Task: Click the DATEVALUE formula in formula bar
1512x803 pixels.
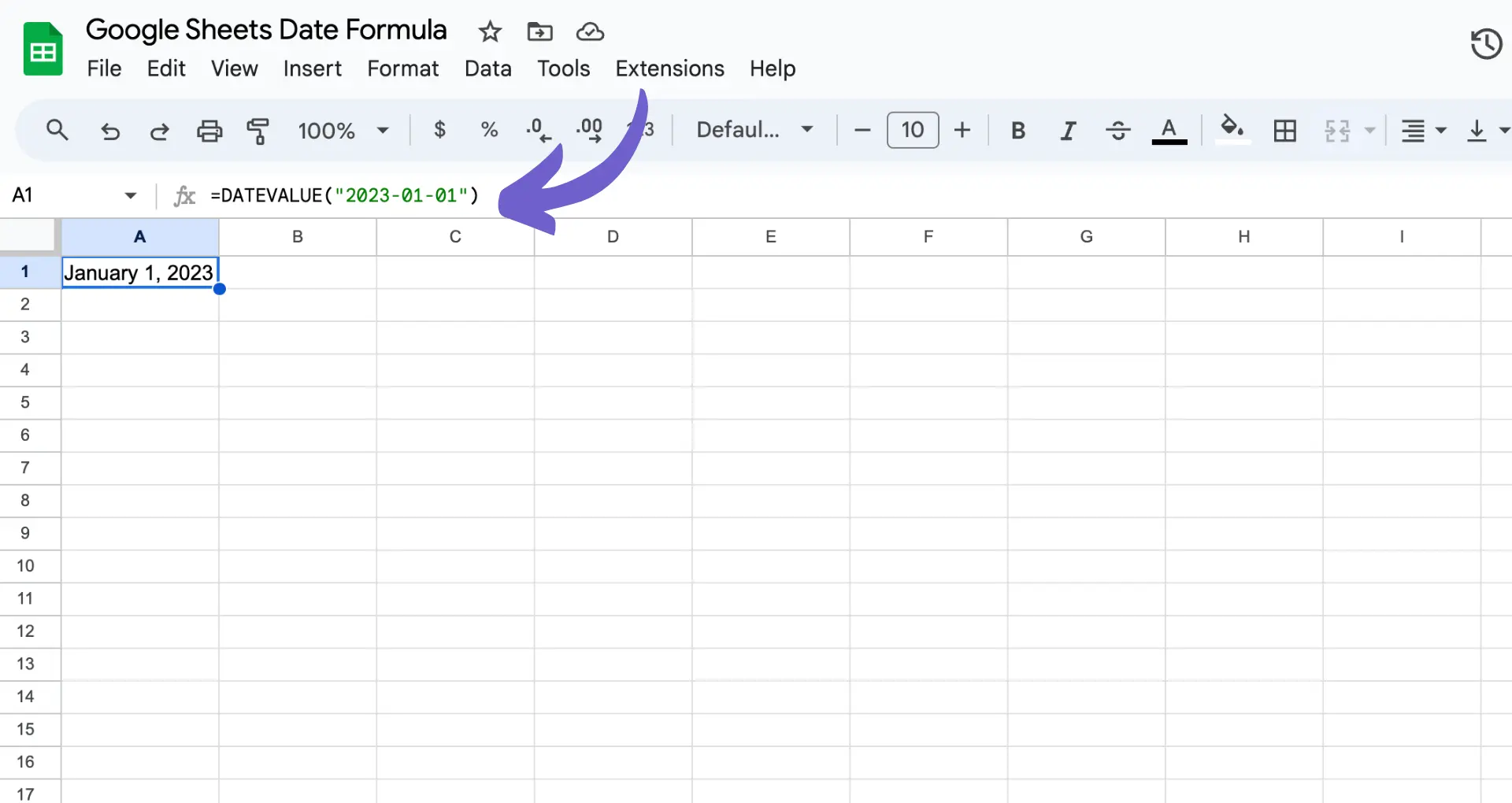Action: tap(344, 195)
